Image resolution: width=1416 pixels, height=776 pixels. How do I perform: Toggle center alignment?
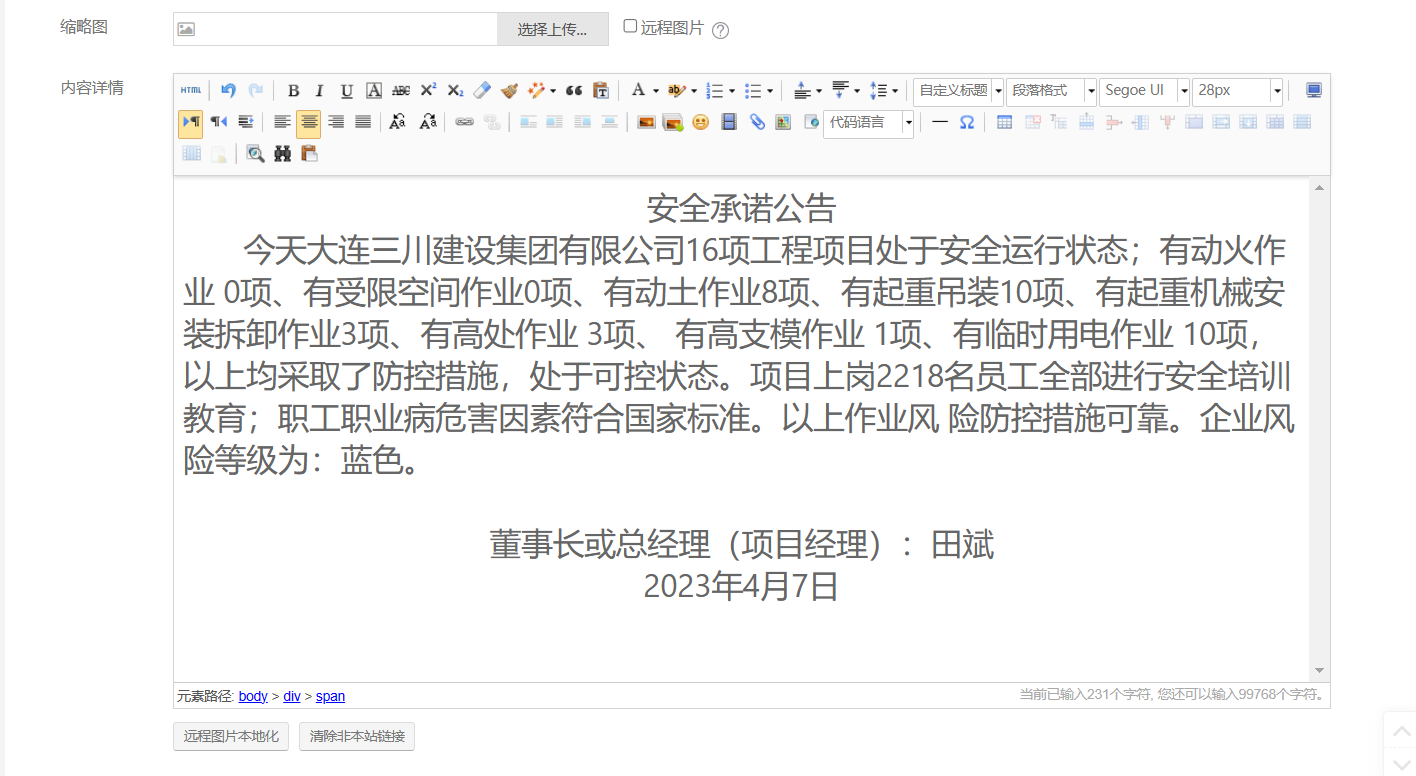(x=309, y=123)
